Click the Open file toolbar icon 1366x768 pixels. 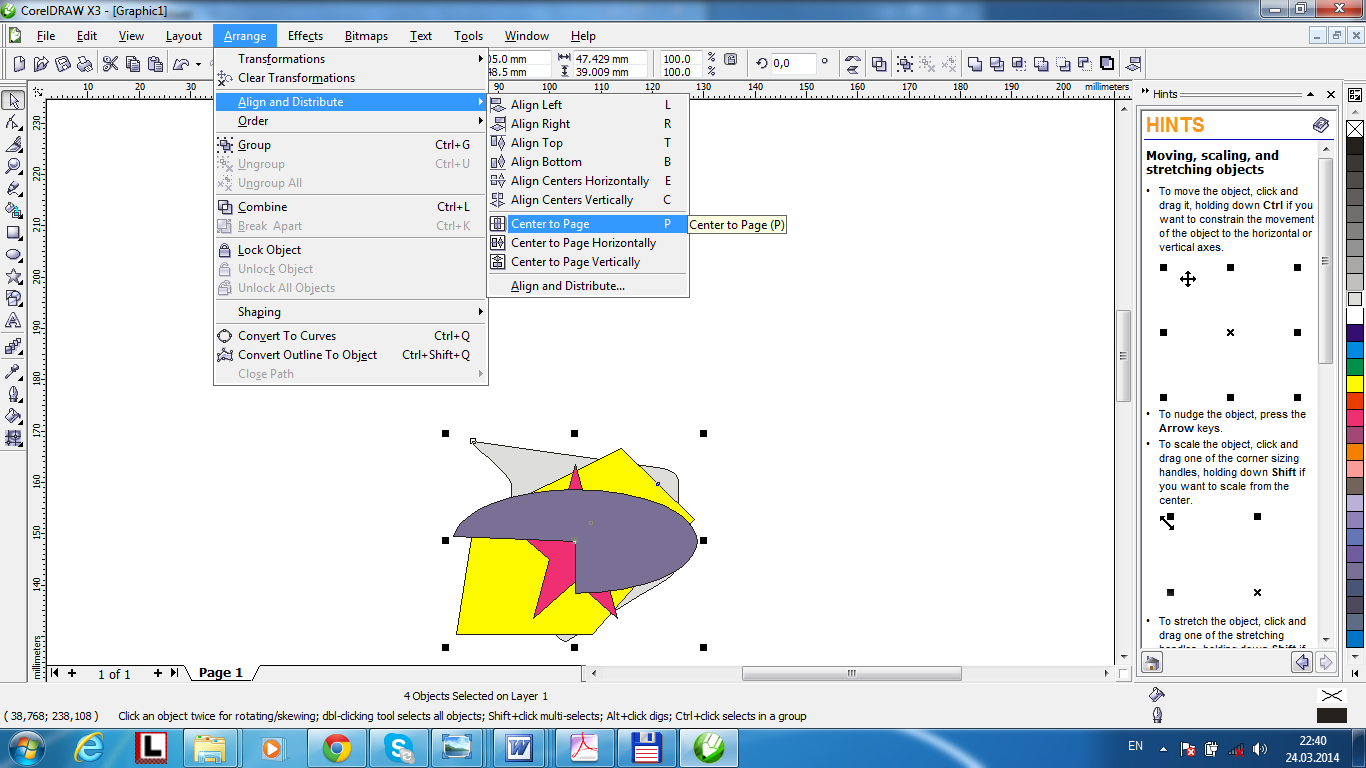(40, 64)
